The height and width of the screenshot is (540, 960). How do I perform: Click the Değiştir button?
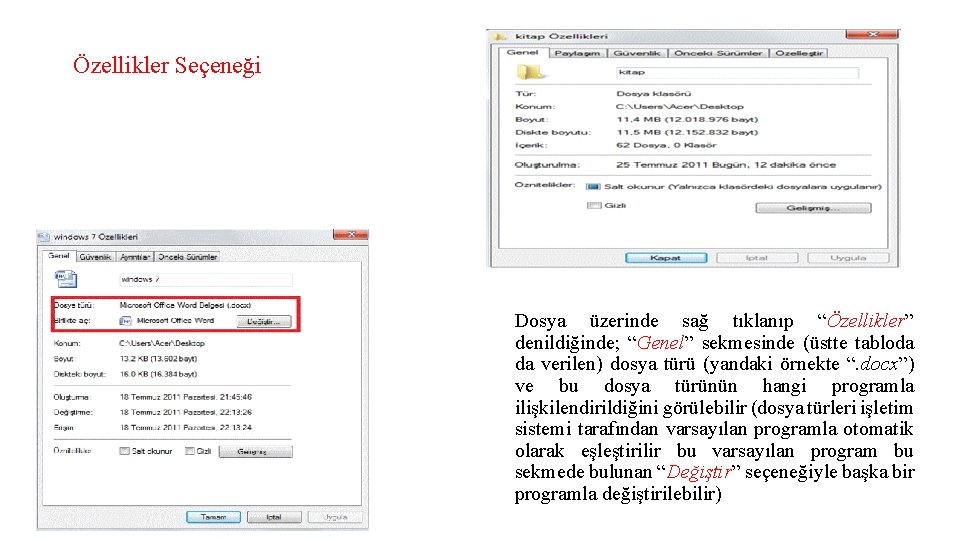coord(264,321)
